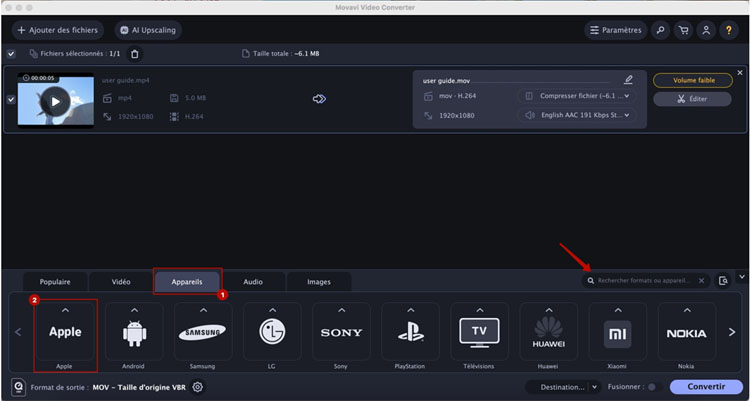Clear the format search field with X

[x=702, y=281]
